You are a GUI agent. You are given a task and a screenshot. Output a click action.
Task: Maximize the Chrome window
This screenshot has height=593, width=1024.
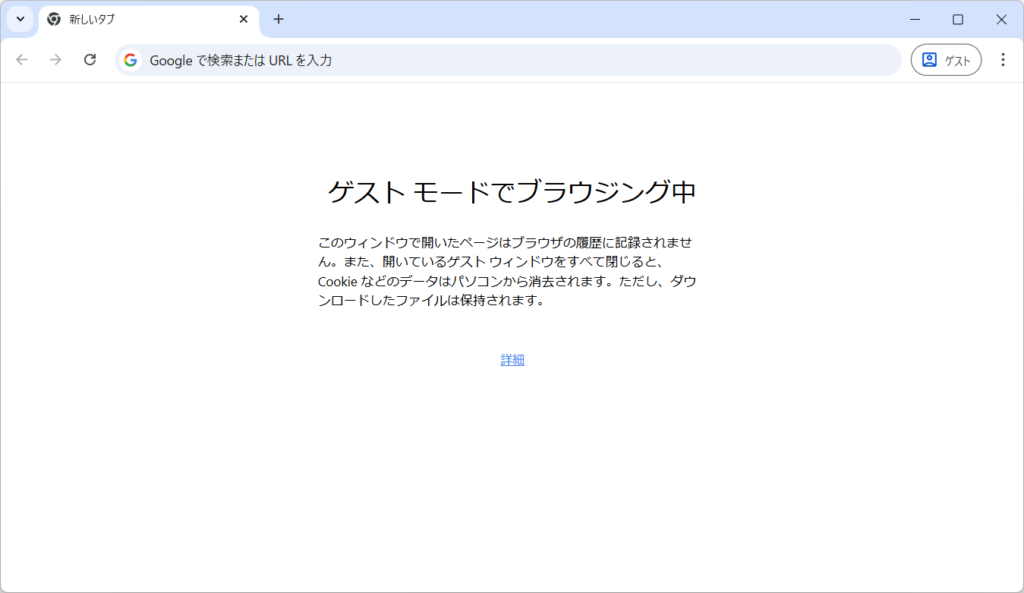click(958, 19)
